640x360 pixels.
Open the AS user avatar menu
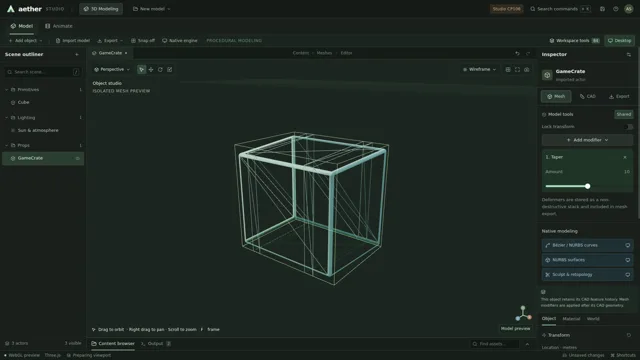tap(629, 9)
